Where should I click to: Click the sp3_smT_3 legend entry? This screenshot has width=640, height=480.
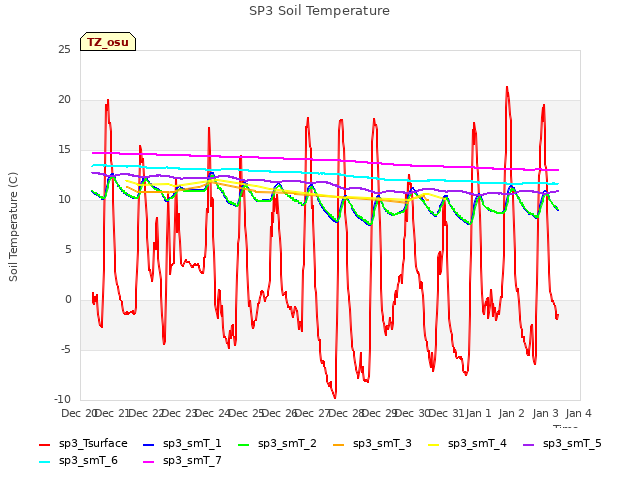coord(372,444)
